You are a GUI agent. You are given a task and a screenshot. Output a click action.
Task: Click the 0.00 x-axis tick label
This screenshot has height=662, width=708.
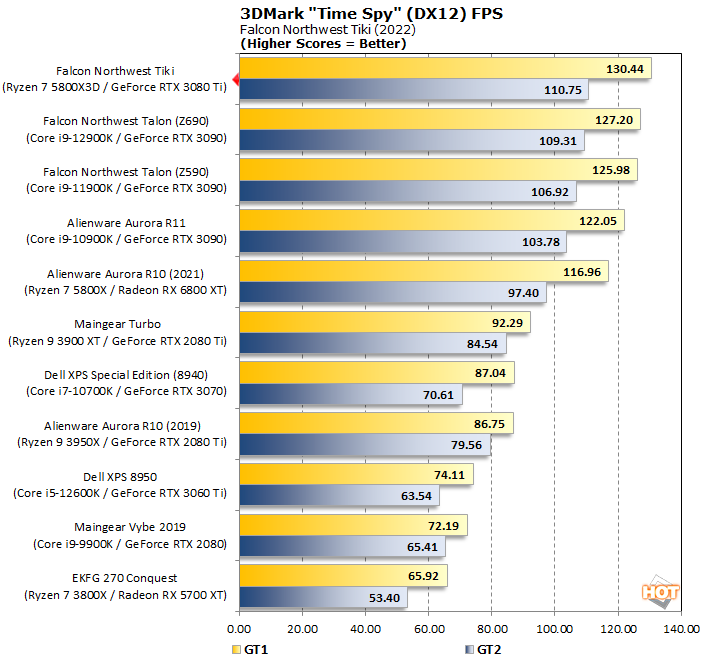pyautogui.click(x=239, y=629)
